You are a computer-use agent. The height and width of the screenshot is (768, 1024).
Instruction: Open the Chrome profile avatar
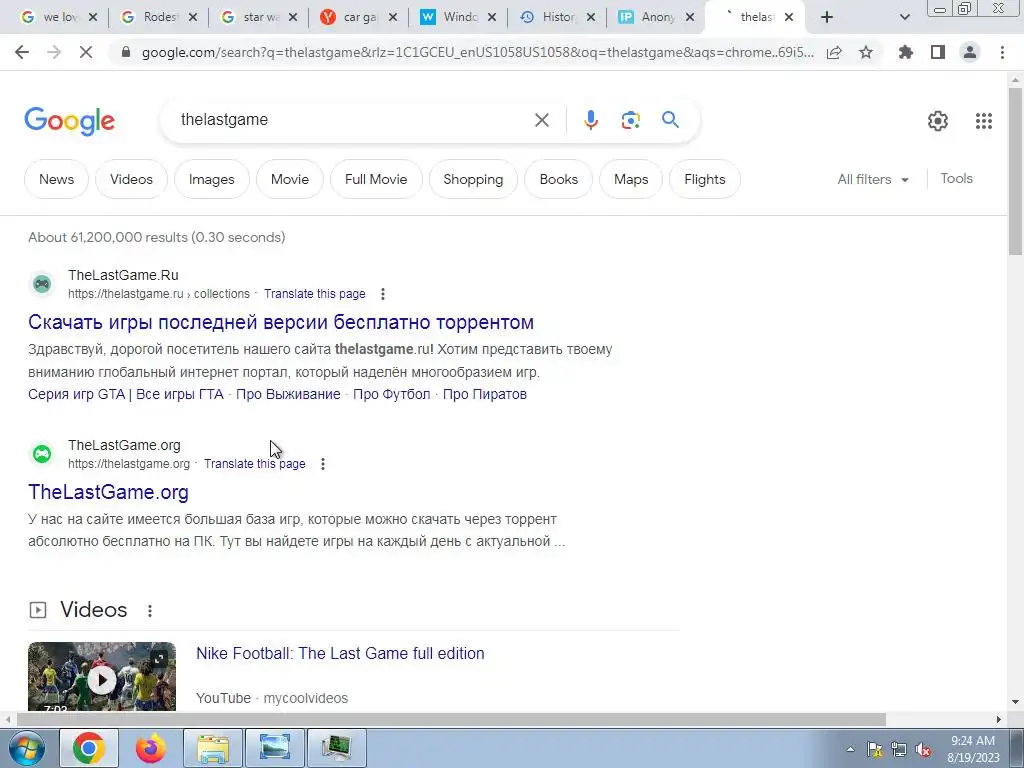click(970, 52)
